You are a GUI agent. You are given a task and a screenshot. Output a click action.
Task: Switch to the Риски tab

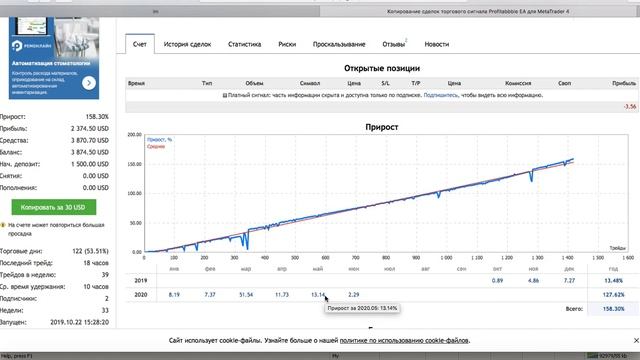pos(287,44)
